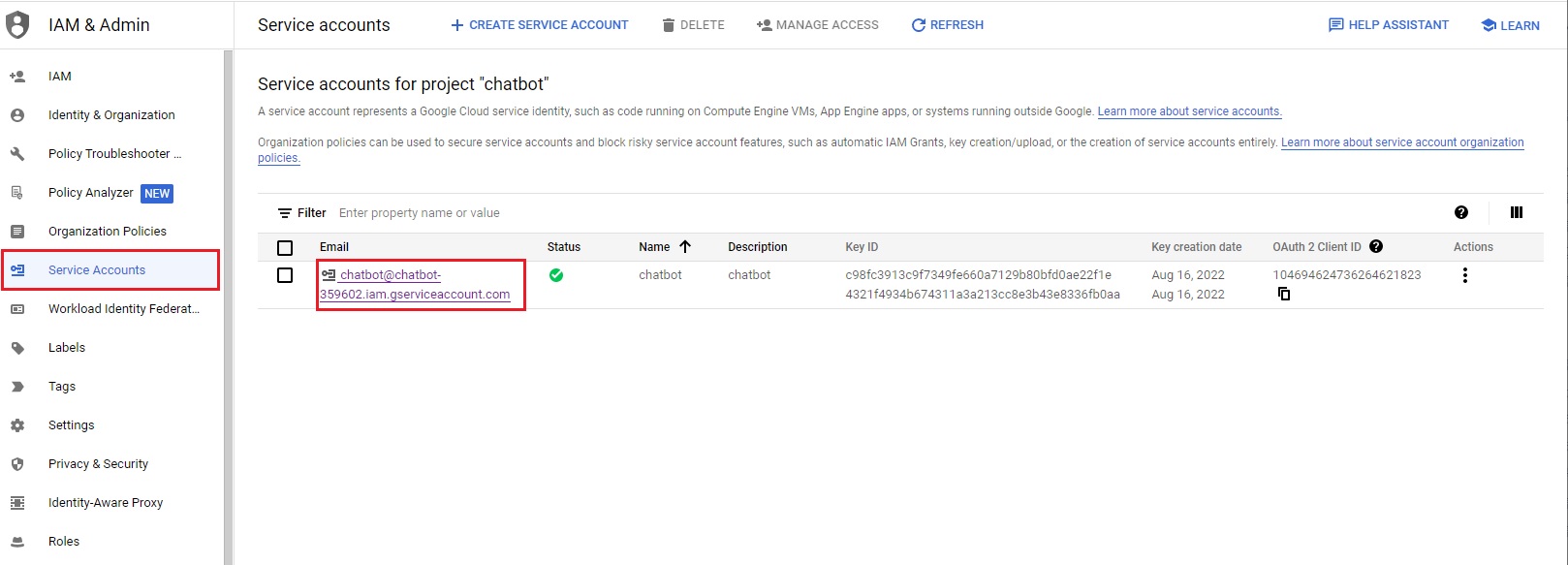1568x565 pixels.
Task: Open the three-dot Actions menu for chatbot
Action: pyautogui.click(x=1464, y=275)
